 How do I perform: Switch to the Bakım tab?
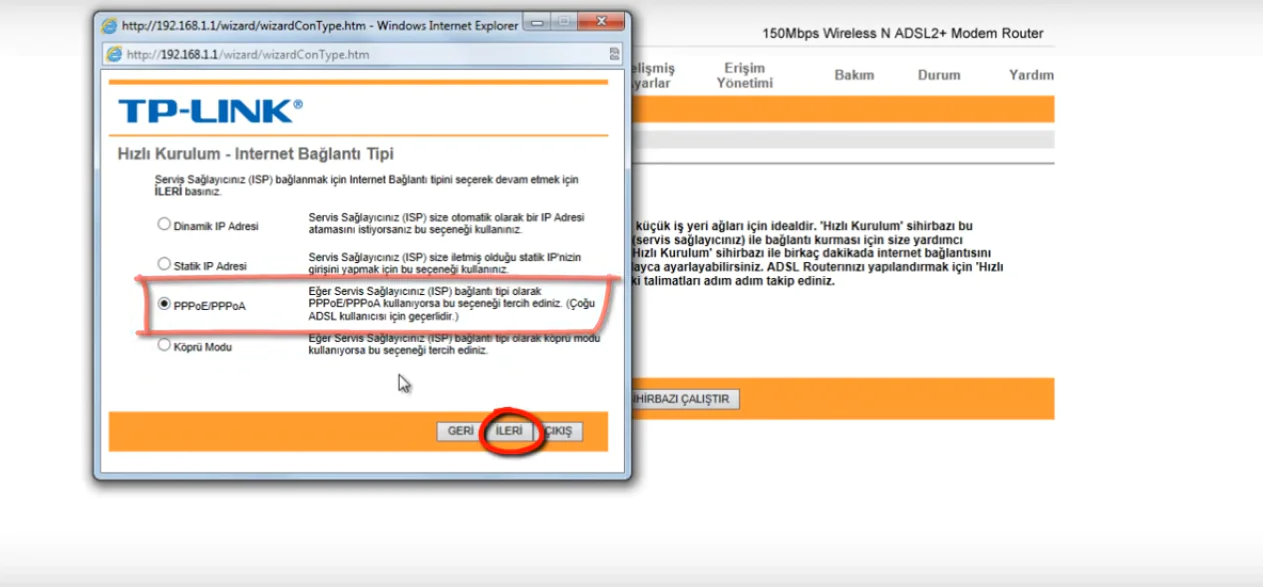[x=854, y=75]
